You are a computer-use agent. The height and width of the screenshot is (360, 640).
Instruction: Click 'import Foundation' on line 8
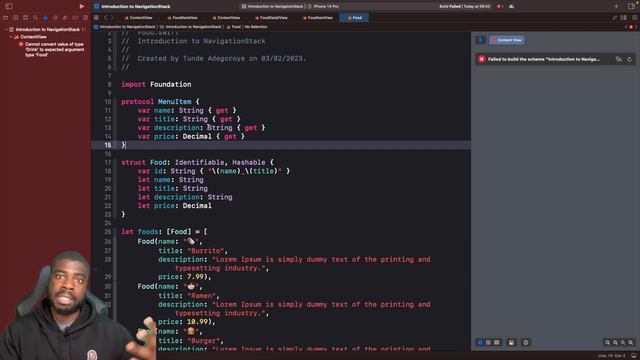pyautogui.click(x=156, y=84)
